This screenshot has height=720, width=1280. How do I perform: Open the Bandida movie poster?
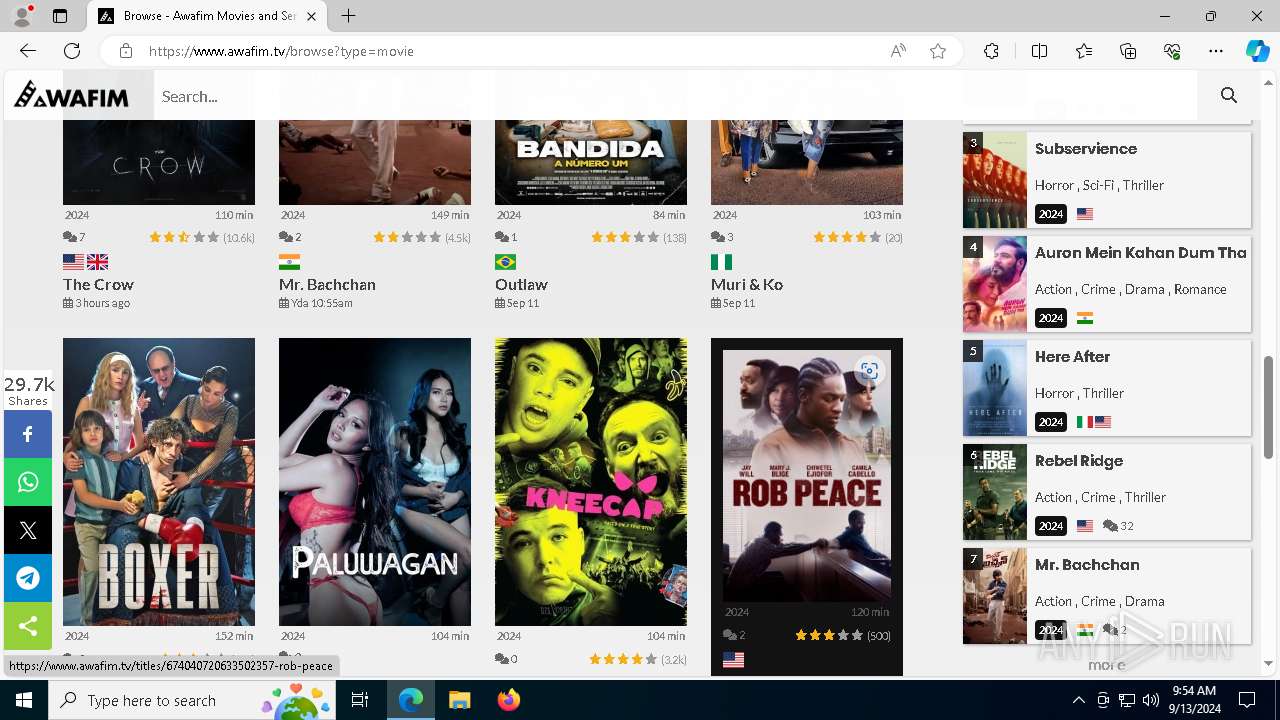coord(591,162)
